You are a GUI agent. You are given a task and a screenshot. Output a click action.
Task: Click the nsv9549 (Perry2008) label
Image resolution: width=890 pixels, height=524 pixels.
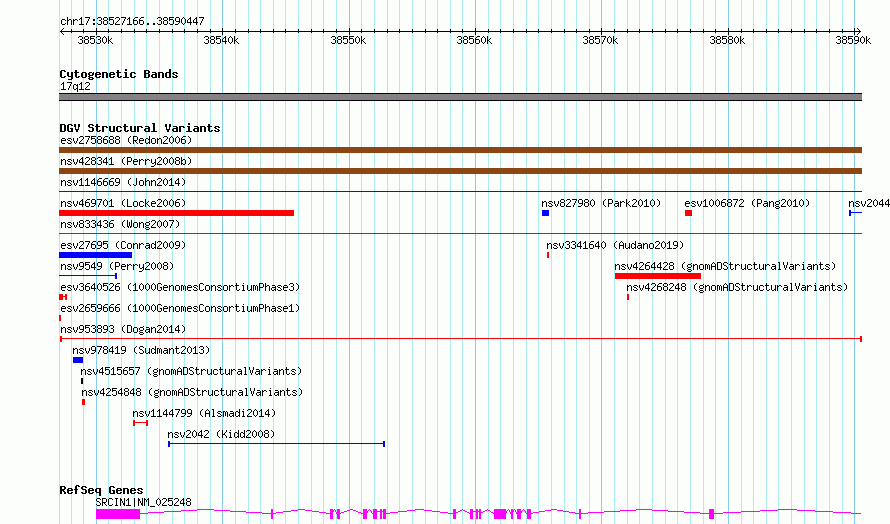117,266
